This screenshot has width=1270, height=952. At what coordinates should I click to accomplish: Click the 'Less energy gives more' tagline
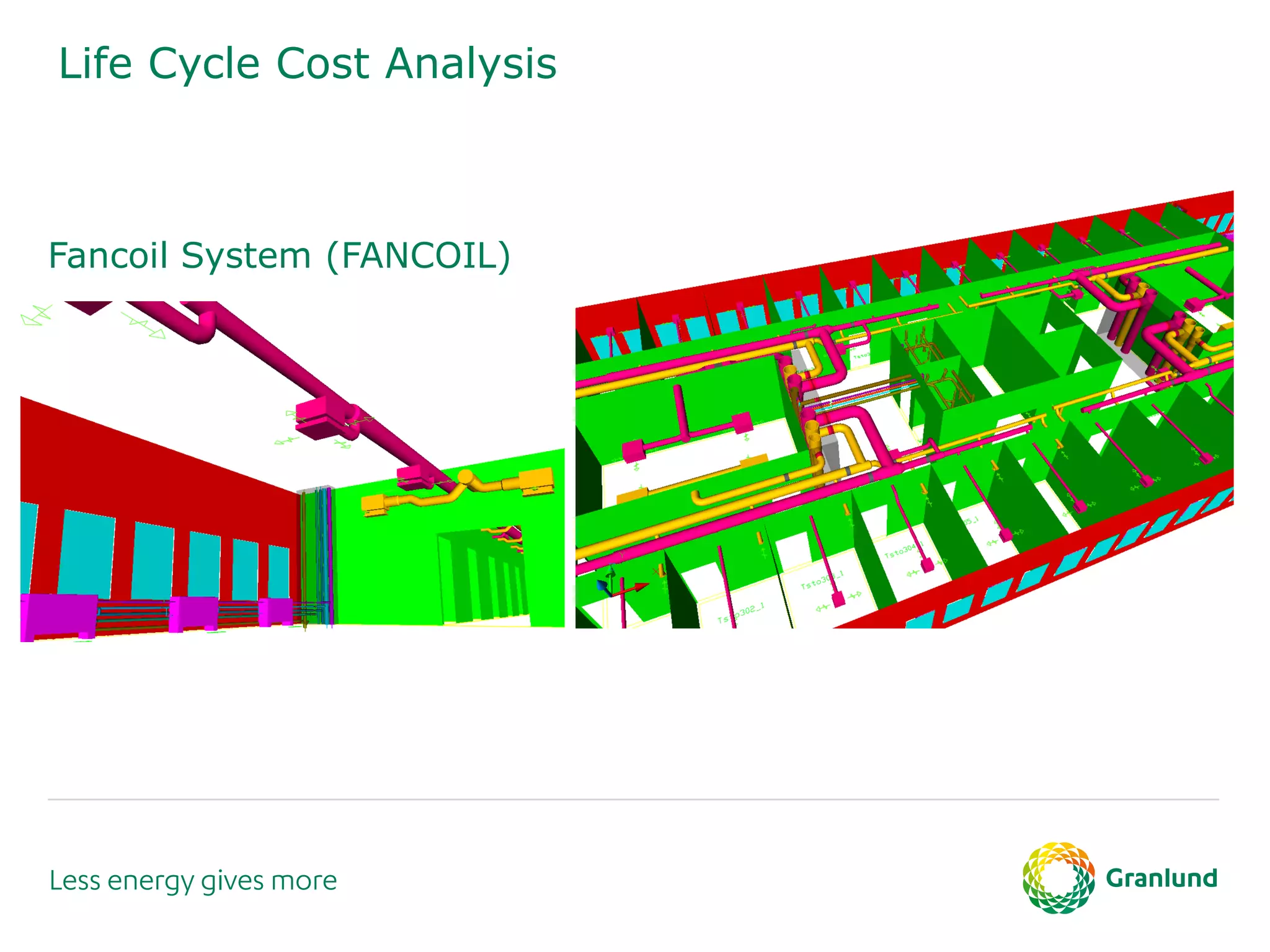pyautogui.click(x=193, y=881)
